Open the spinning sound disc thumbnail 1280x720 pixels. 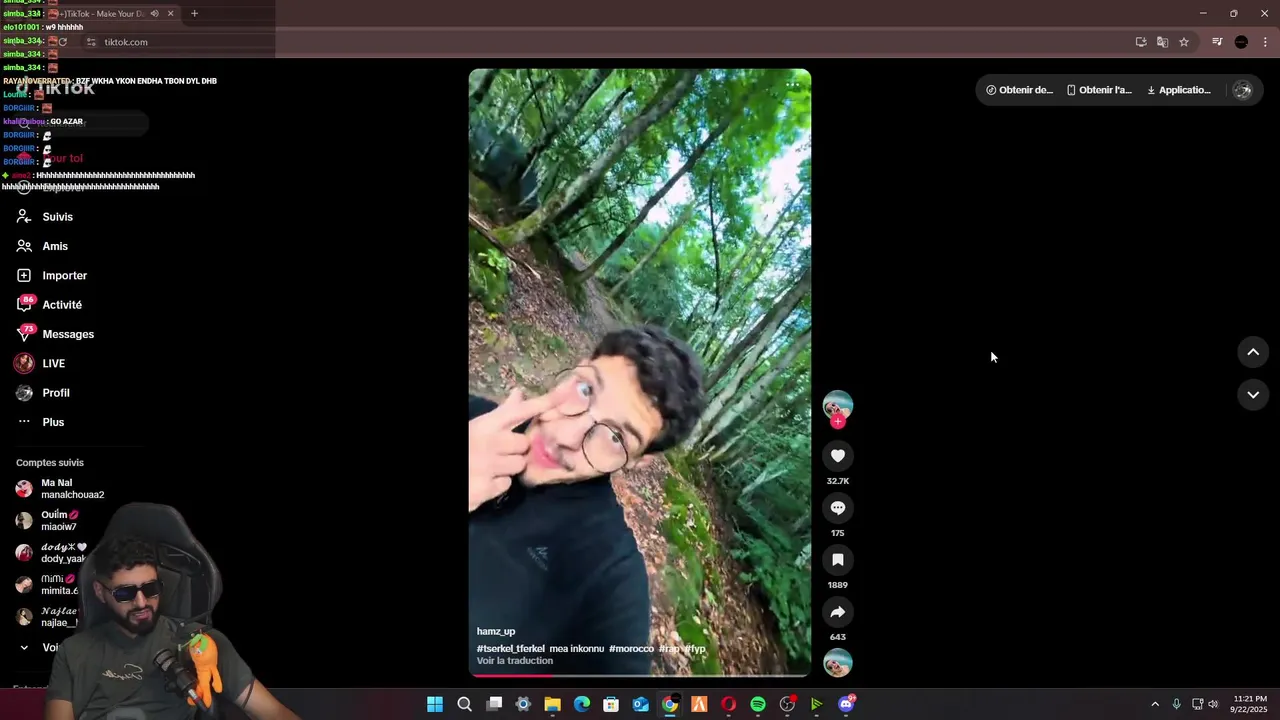tap(838, 663)
